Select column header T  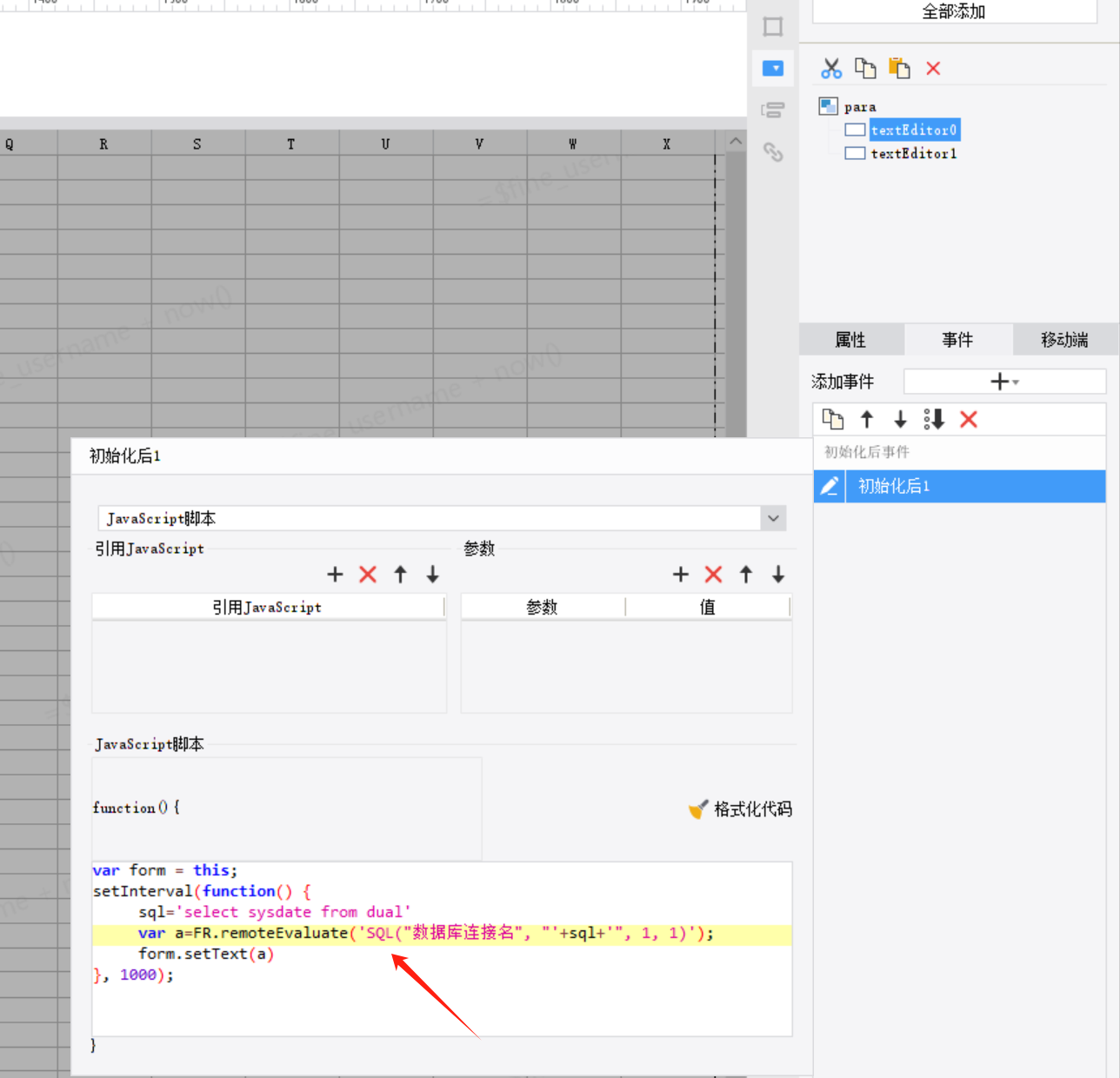point(292,144)
